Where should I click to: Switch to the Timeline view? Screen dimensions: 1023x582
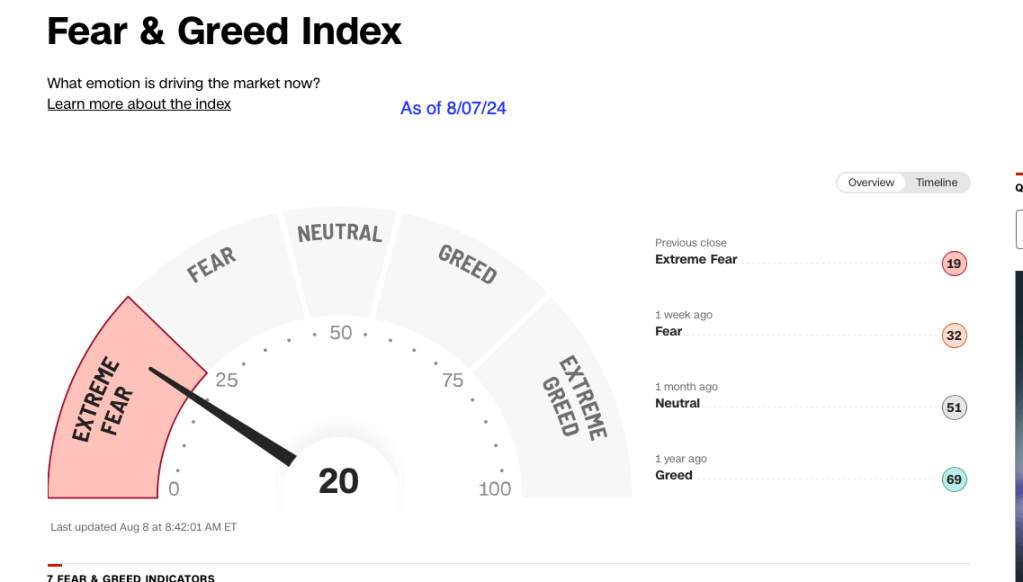tap(936, 183)
